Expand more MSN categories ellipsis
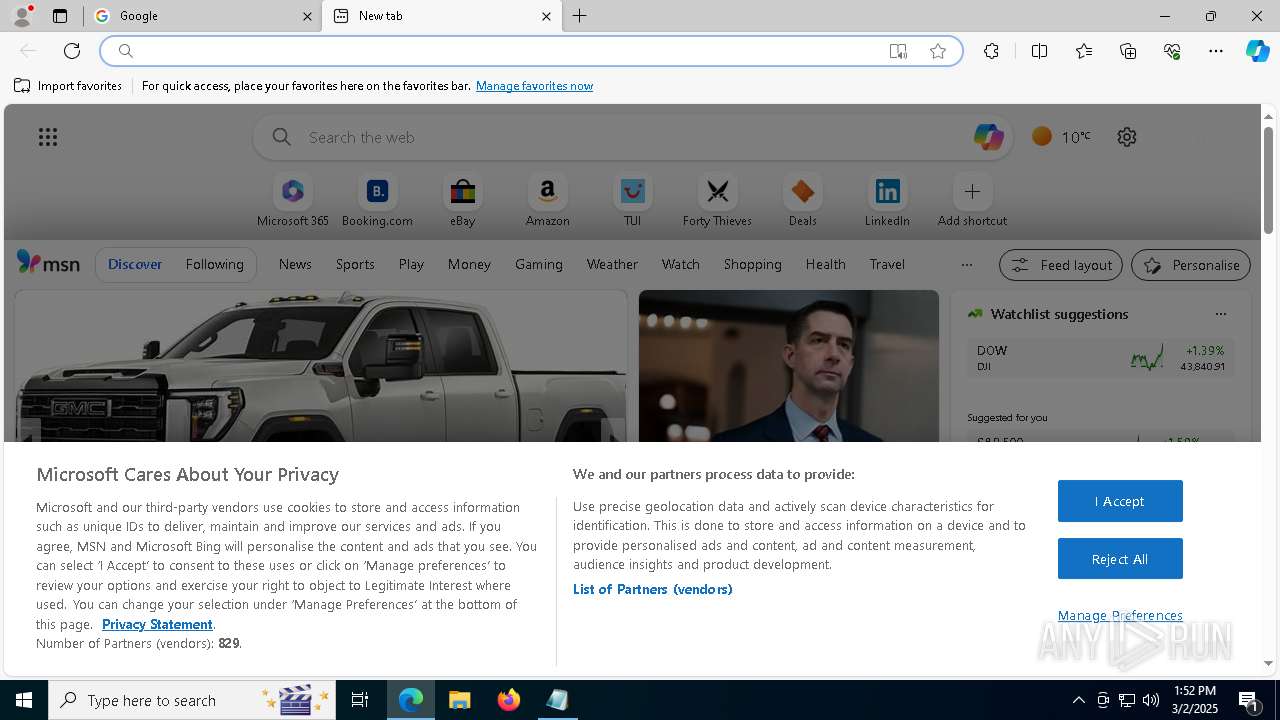This screenshot has height=720, width=1280. click(966, 265)
